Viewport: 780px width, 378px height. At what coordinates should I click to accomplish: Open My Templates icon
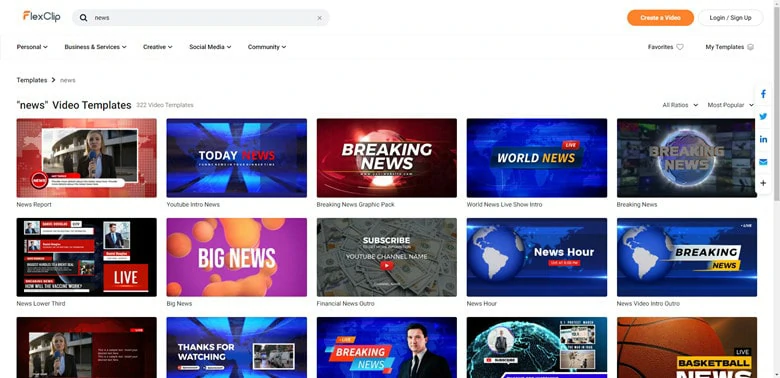751,47
